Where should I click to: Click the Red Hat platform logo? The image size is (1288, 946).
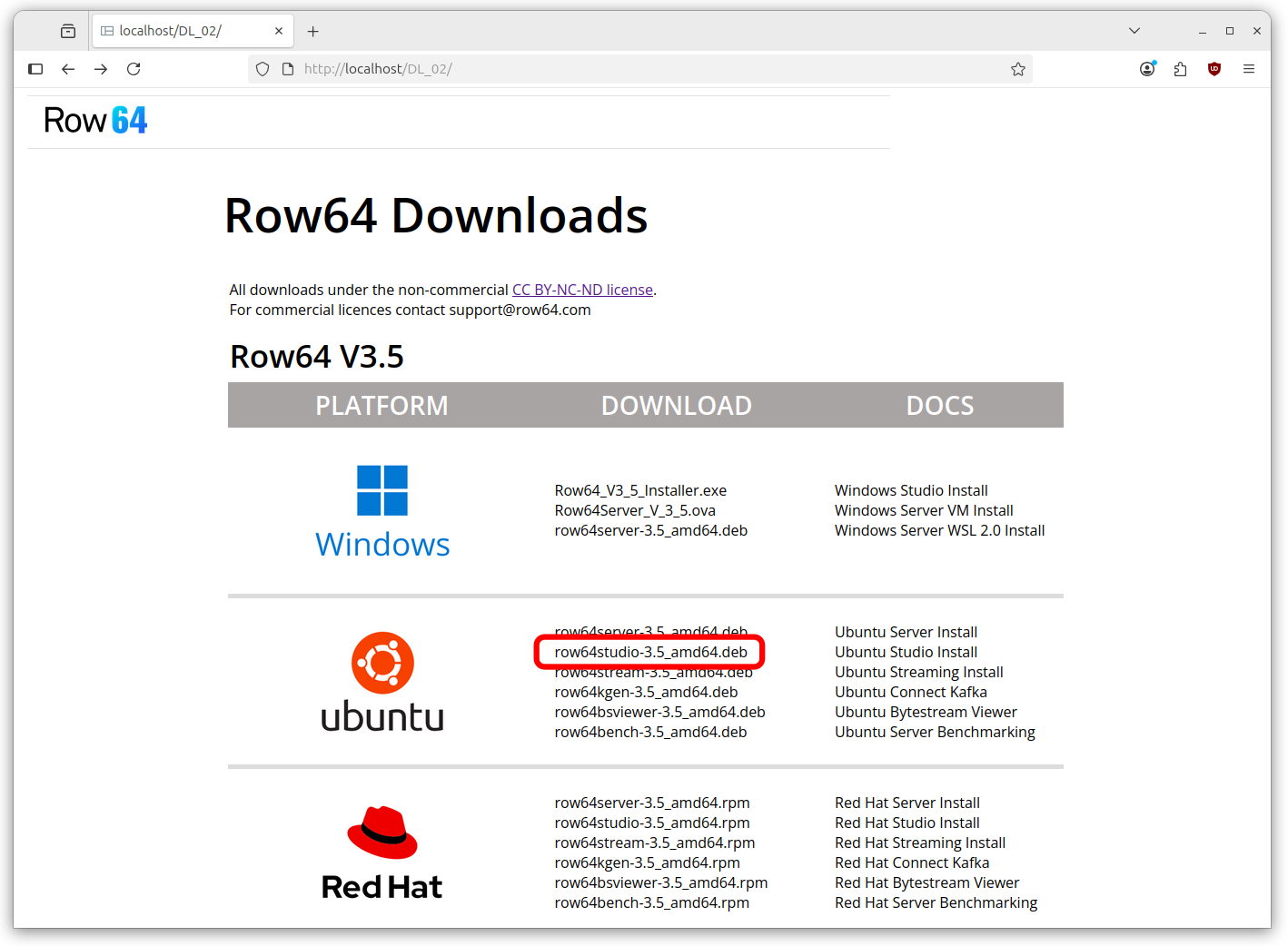(382, 852)
